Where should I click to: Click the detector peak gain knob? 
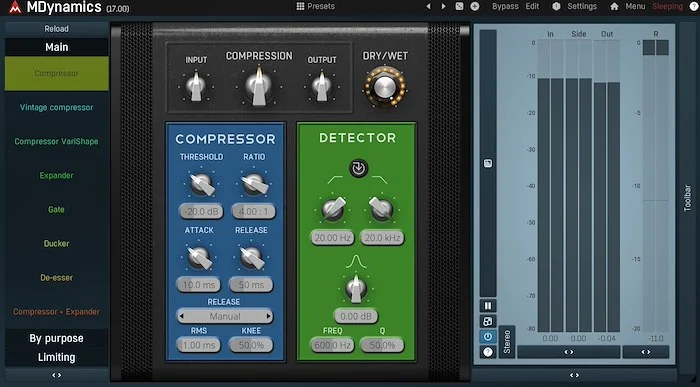click(x=356, y=288)
